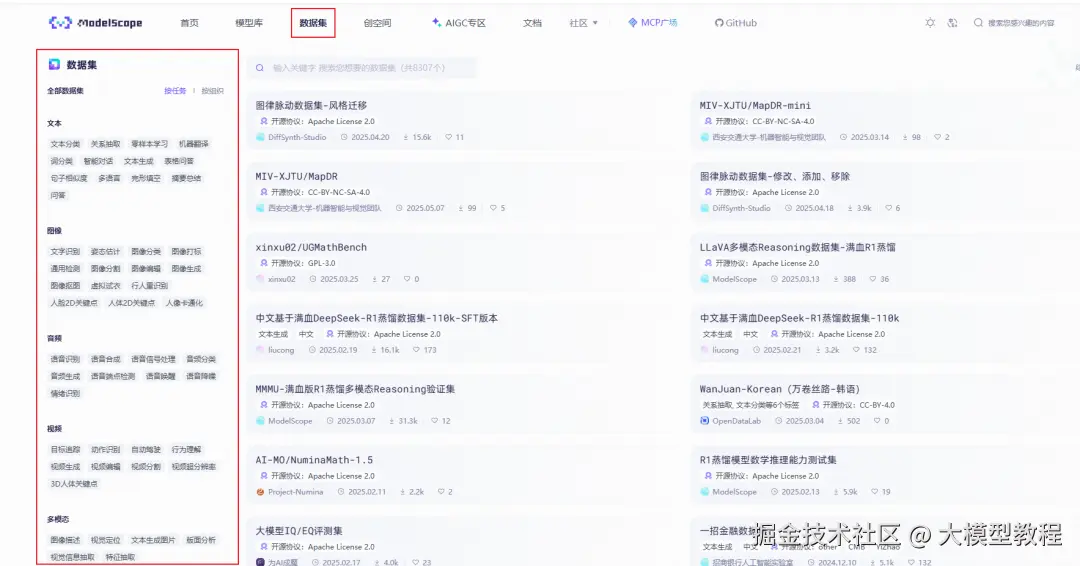This screenshot has height=566, width=1080.
Task: Click the 全部数据集 heading
Action: click(65, 91)
